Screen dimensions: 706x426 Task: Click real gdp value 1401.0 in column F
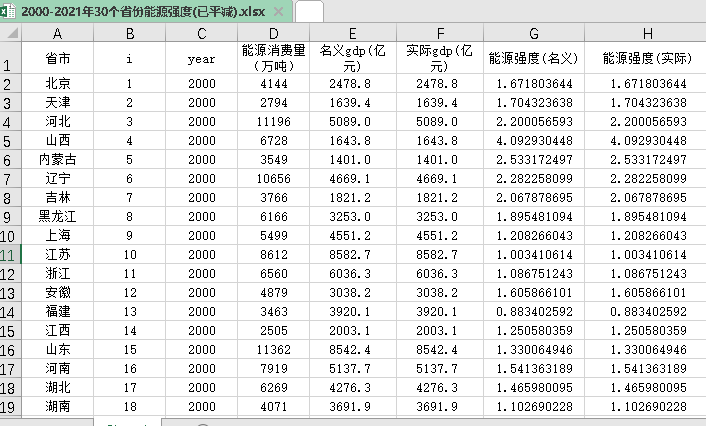pyautogui.click(x=440, y=159)
